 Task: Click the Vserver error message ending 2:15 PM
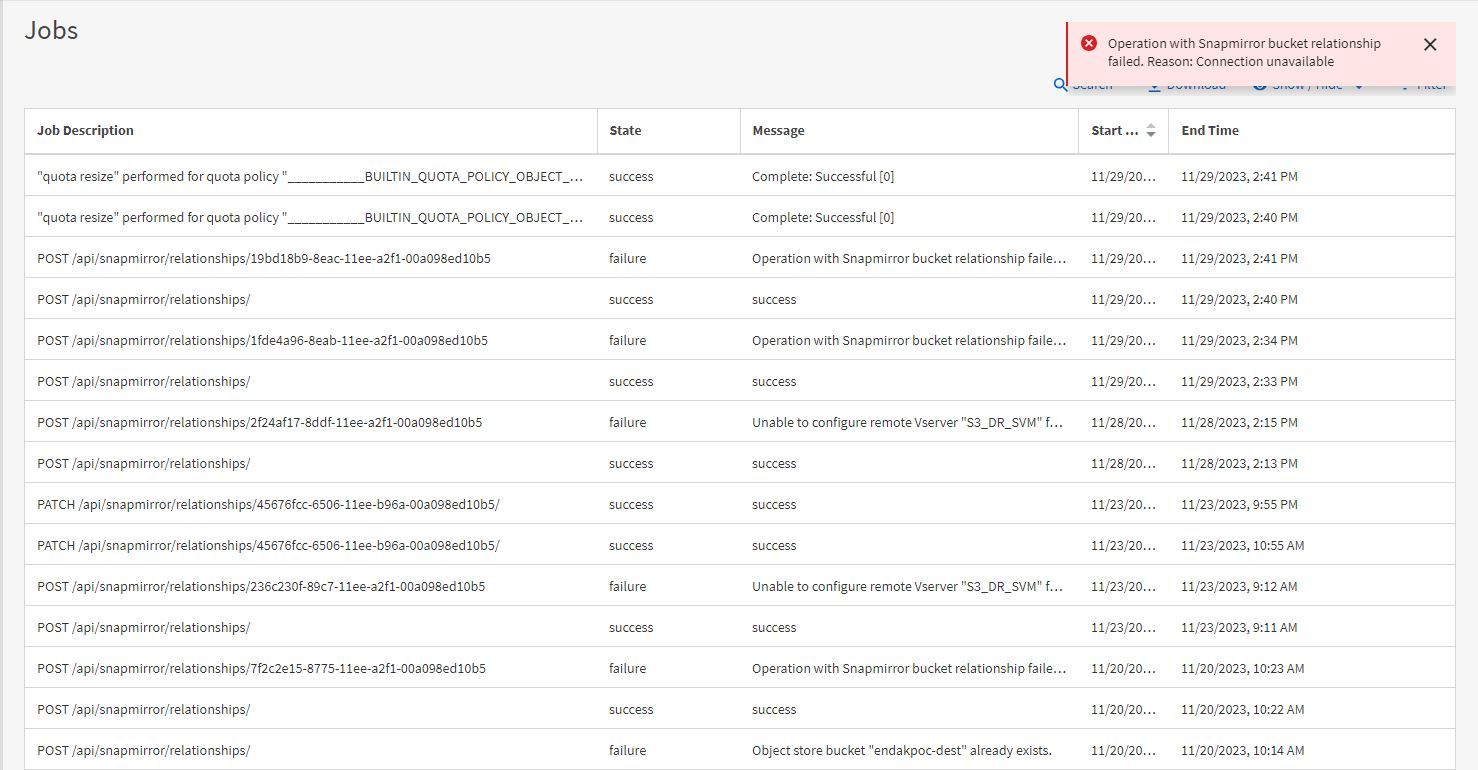907,422
